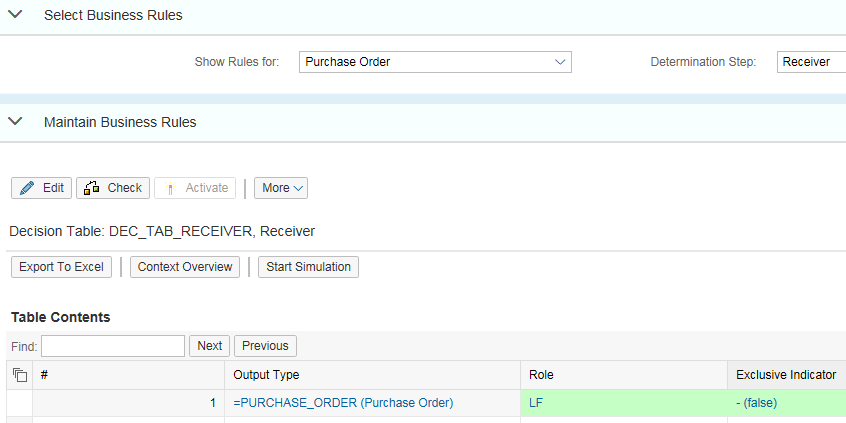
Task: Collapse the Maintain Business Rules section
Action: [16, 121]
